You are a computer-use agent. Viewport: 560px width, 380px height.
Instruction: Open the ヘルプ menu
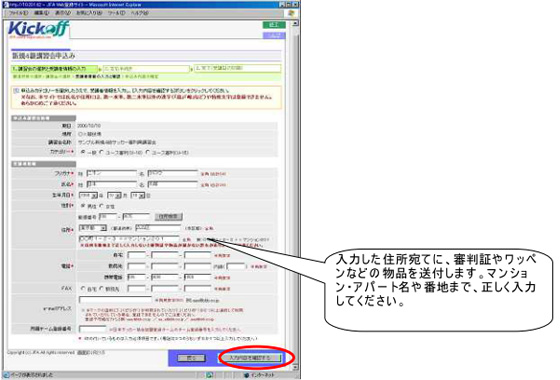tap(139, 13)
